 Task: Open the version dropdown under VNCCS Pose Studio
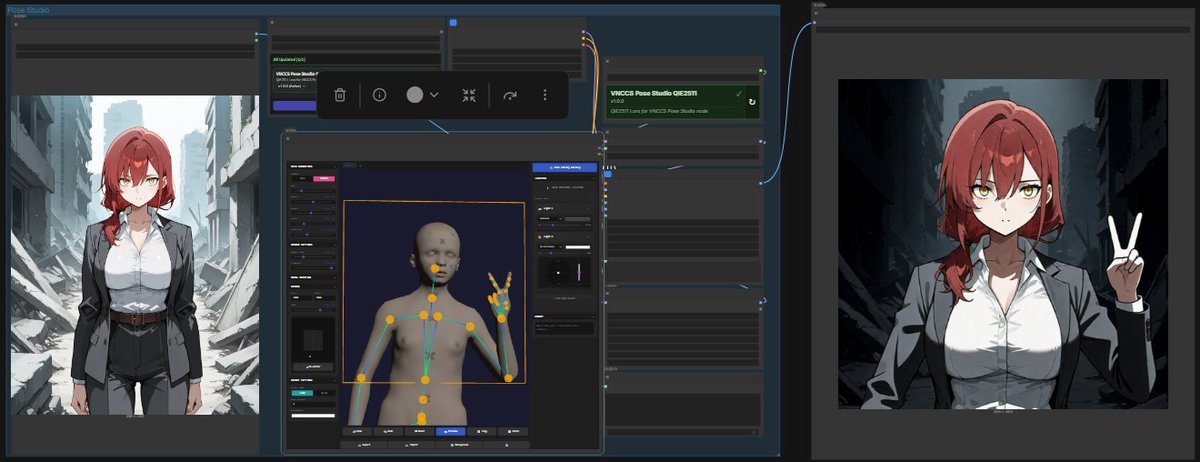click(293, 86)
